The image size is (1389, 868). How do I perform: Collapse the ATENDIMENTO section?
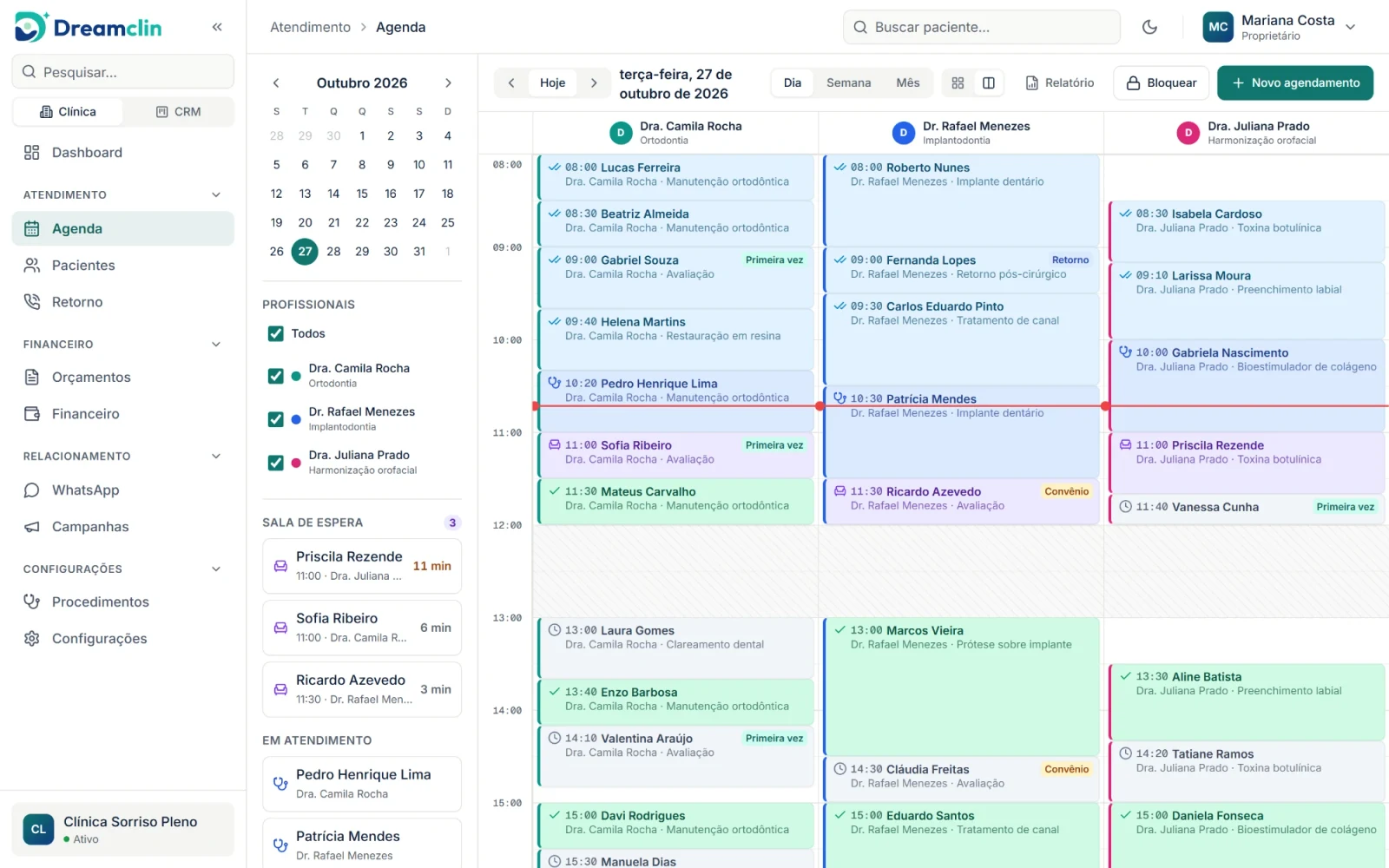pos(216,195)
